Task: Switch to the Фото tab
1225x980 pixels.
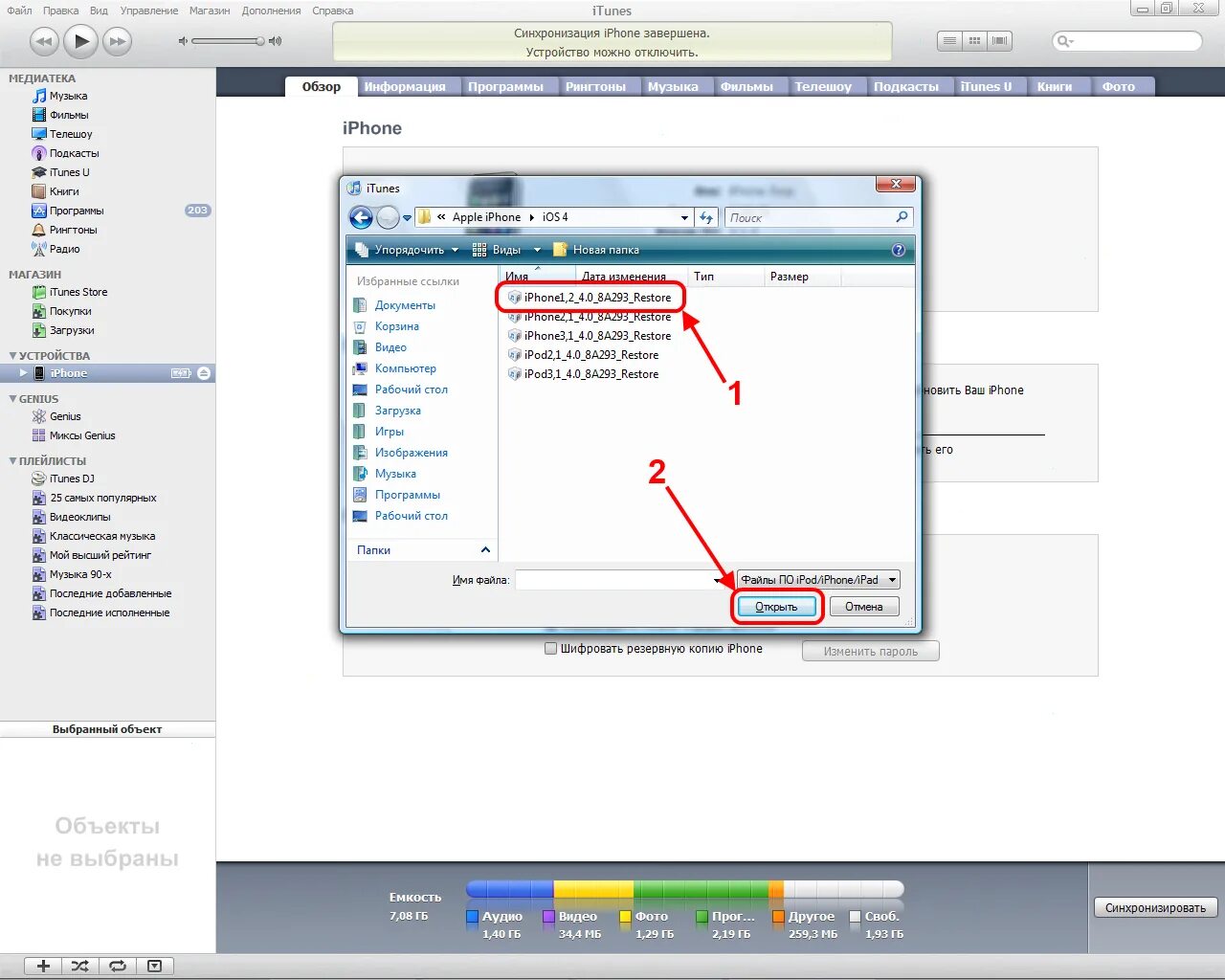Action: pyautogui.click(x=1118, y=87)
